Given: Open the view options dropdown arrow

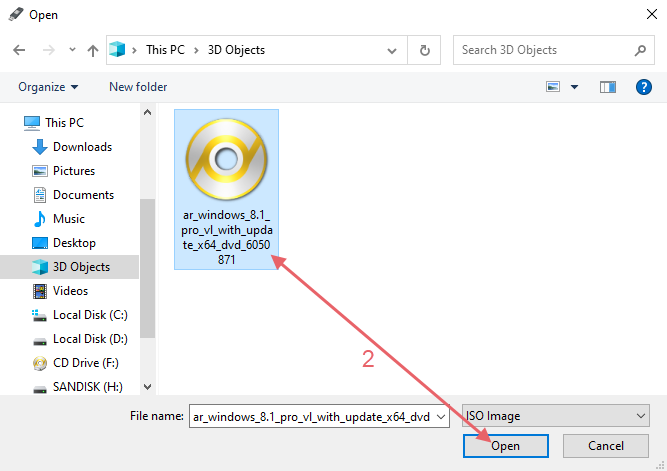Looking at the screenshot, I should click(x=574, y=87).
